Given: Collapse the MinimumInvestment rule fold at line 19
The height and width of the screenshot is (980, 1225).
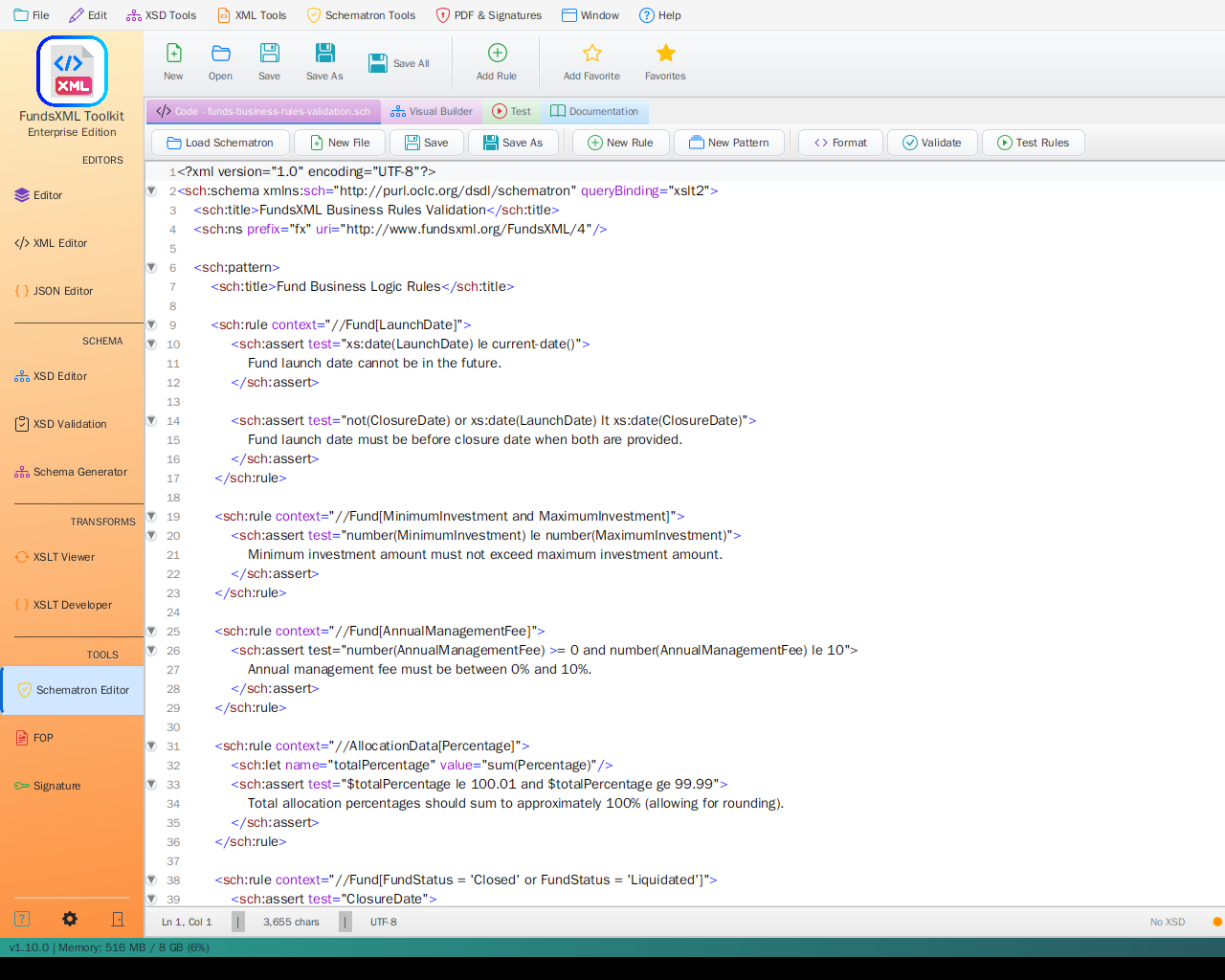Looking at the screenshot, I should point(151,516).
